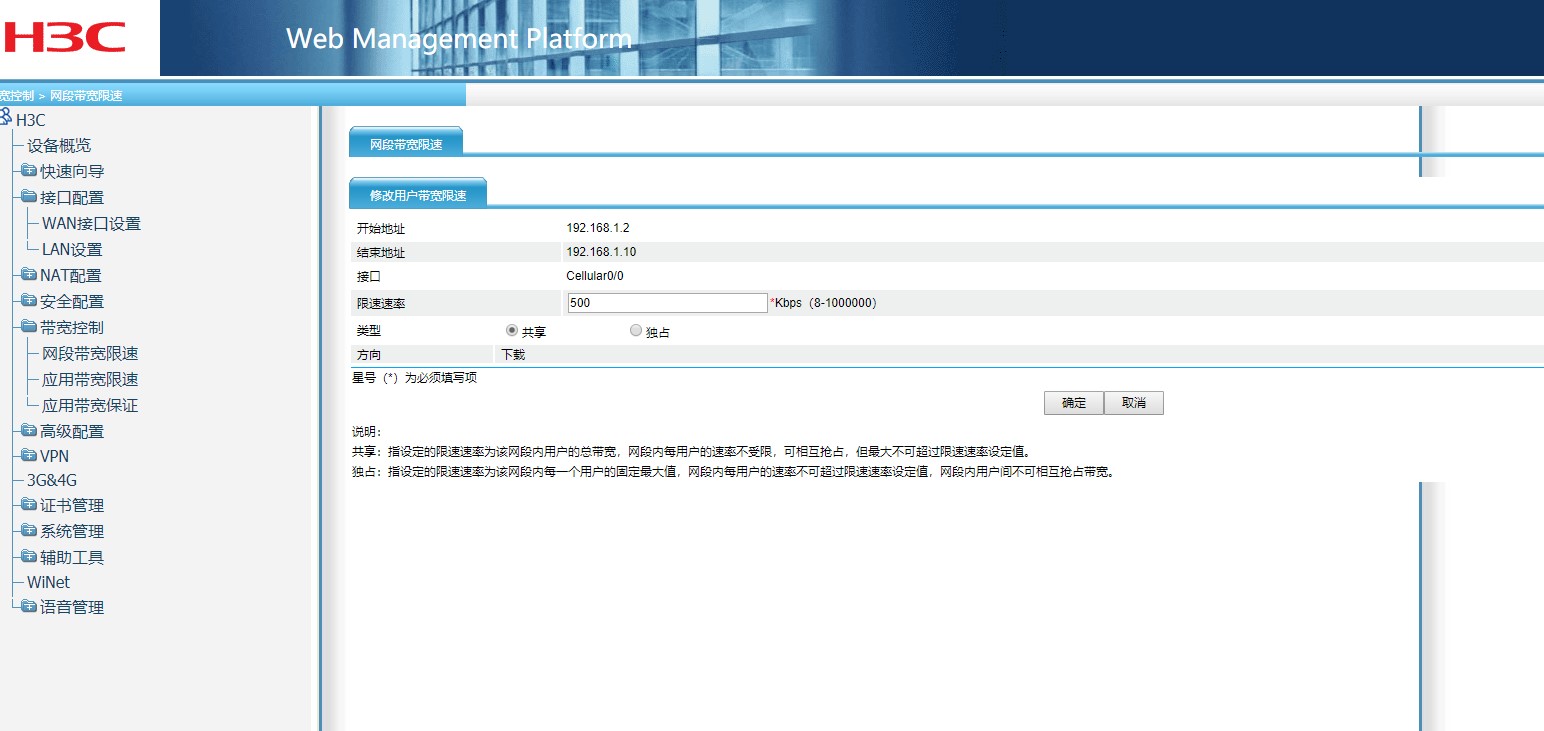The height and width of the screenshot is (731, 1544).
Task: Click the H3C logo in the header
Action: click(x=64, y=38)
